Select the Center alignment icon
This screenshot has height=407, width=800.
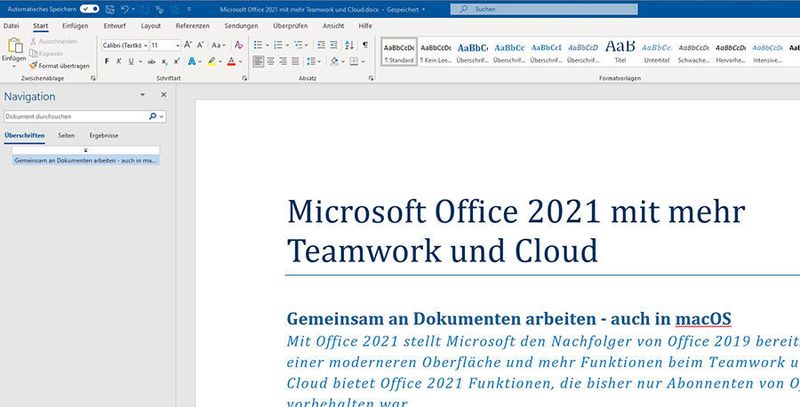(270, 61)
